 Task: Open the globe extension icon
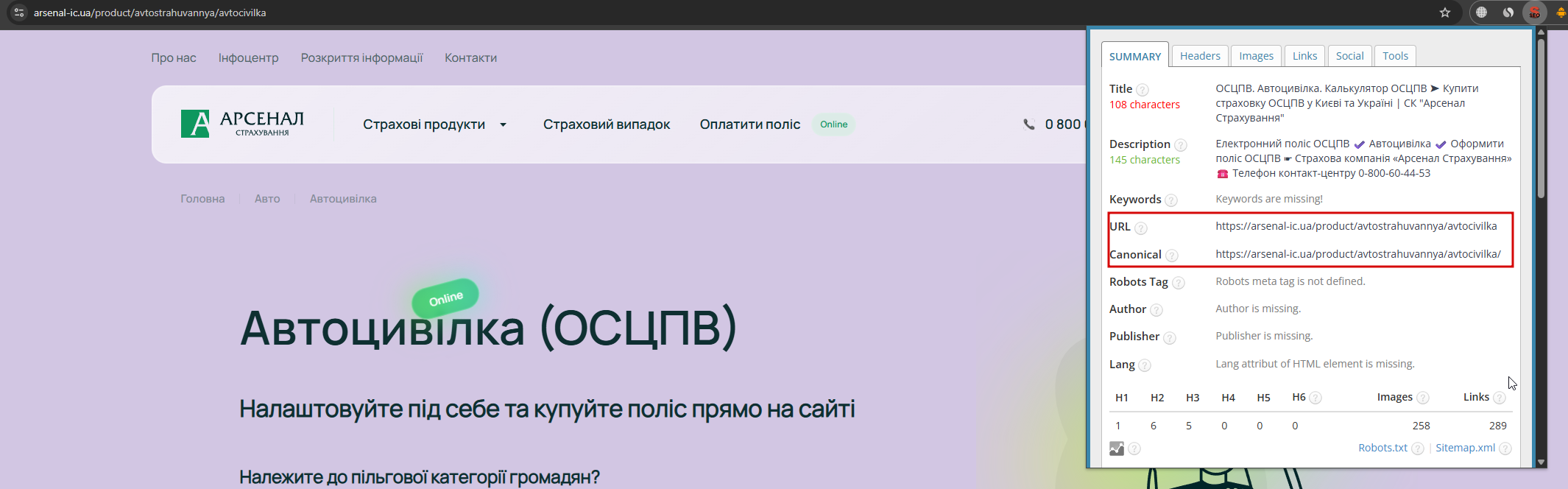[1481, 13]
